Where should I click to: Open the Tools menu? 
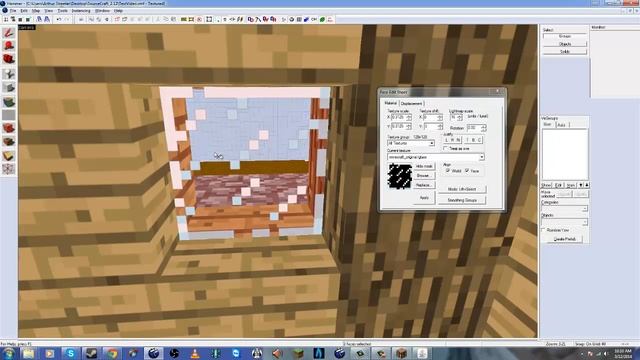(x=62, y=11)
